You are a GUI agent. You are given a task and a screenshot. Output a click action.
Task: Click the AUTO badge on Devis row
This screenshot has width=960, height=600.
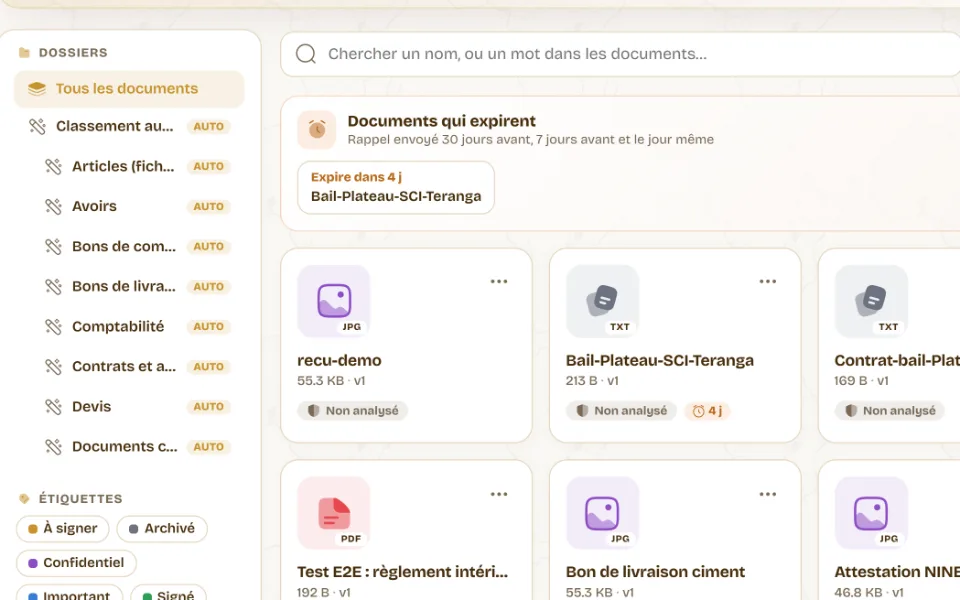(x=208, y=407)
